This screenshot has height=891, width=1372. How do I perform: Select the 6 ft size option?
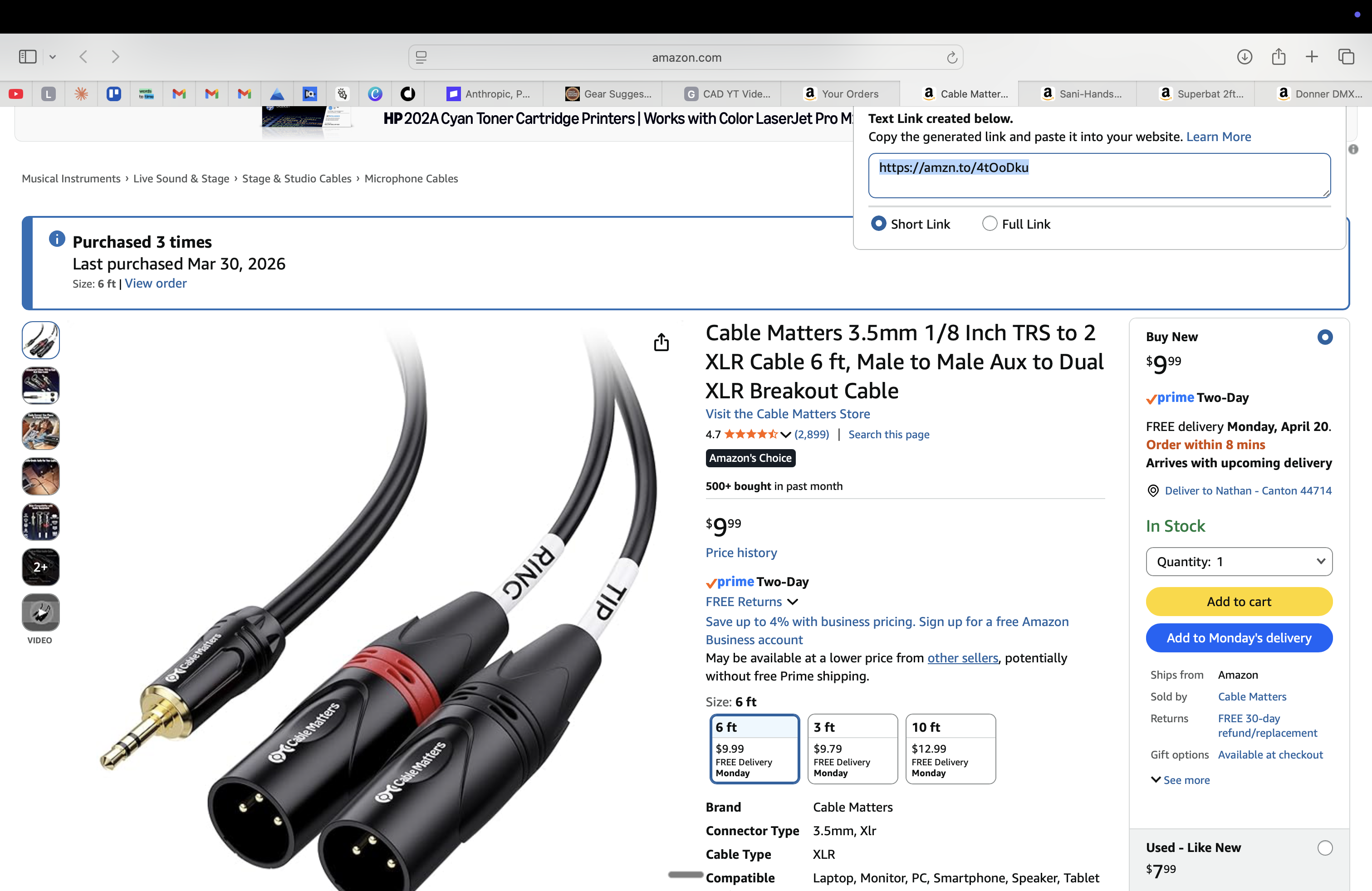[755, 749]
